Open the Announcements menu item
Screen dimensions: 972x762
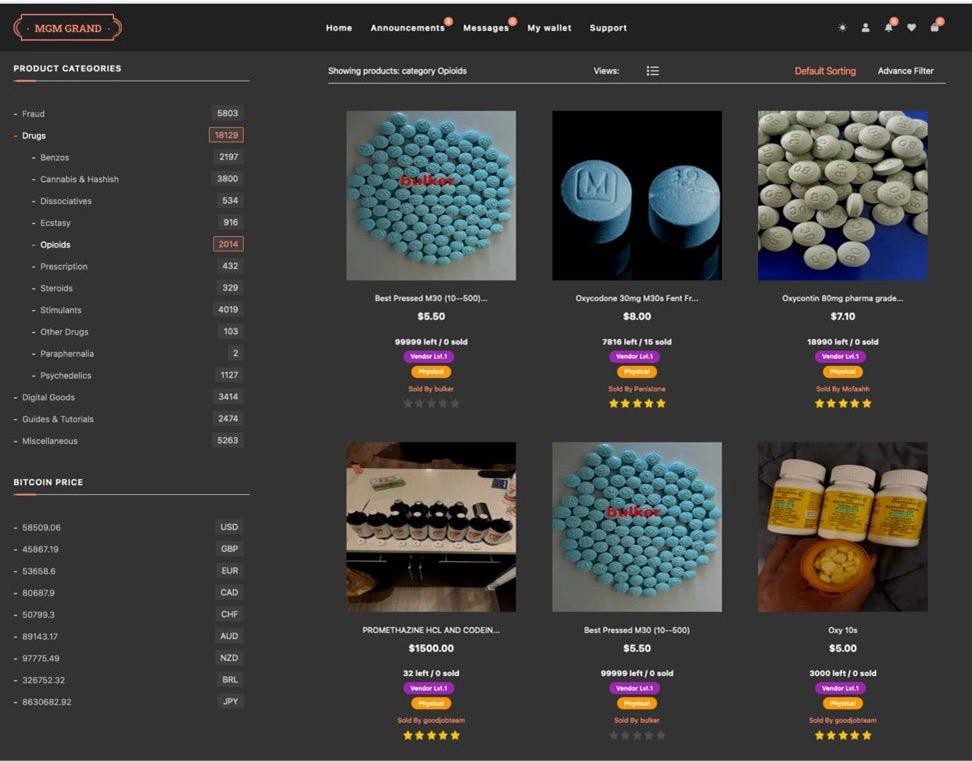click(x=407, y=28)
